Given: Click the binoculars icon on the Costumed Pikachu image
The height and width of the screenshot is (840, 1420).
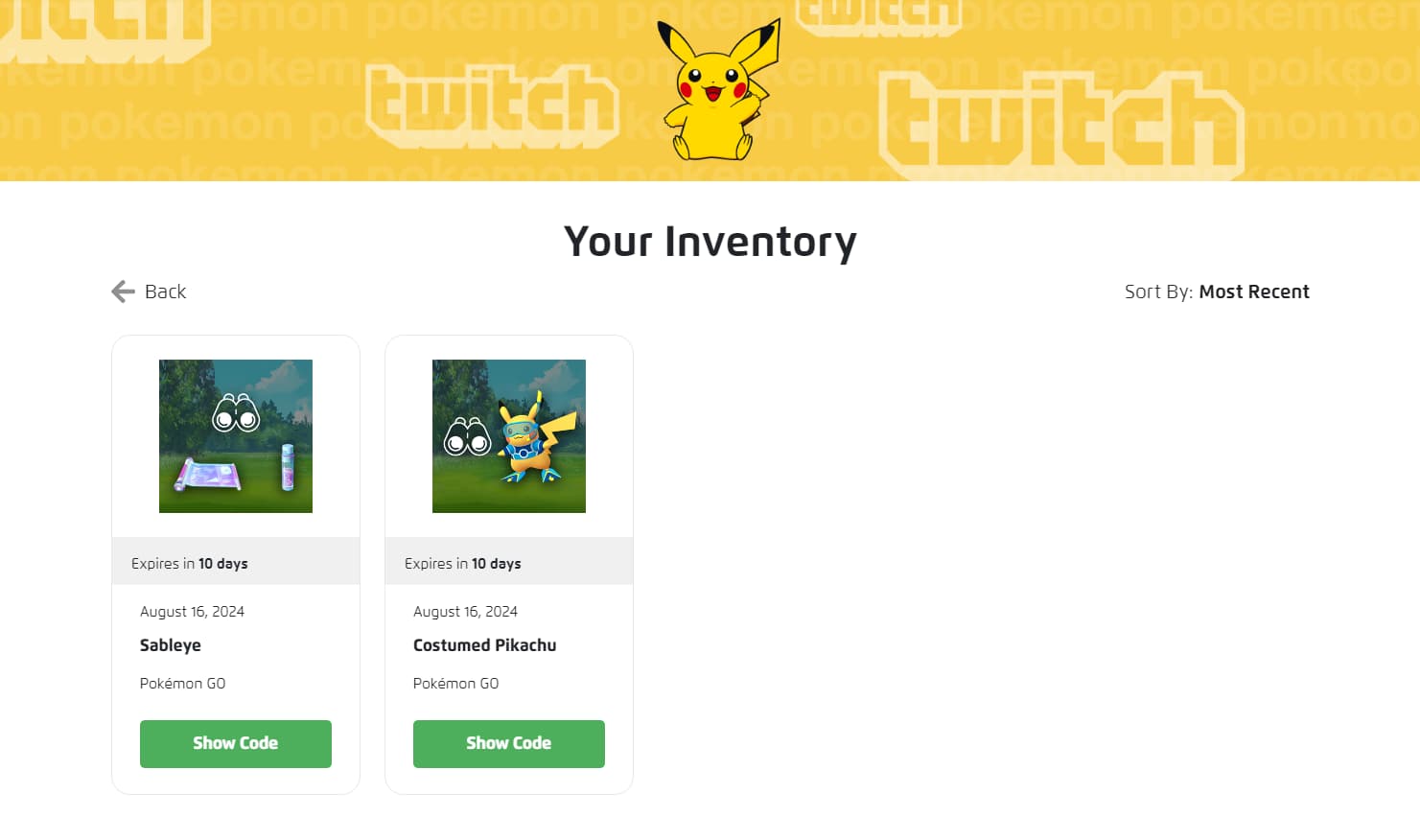Looking at the screenshot, I should 467,437.
